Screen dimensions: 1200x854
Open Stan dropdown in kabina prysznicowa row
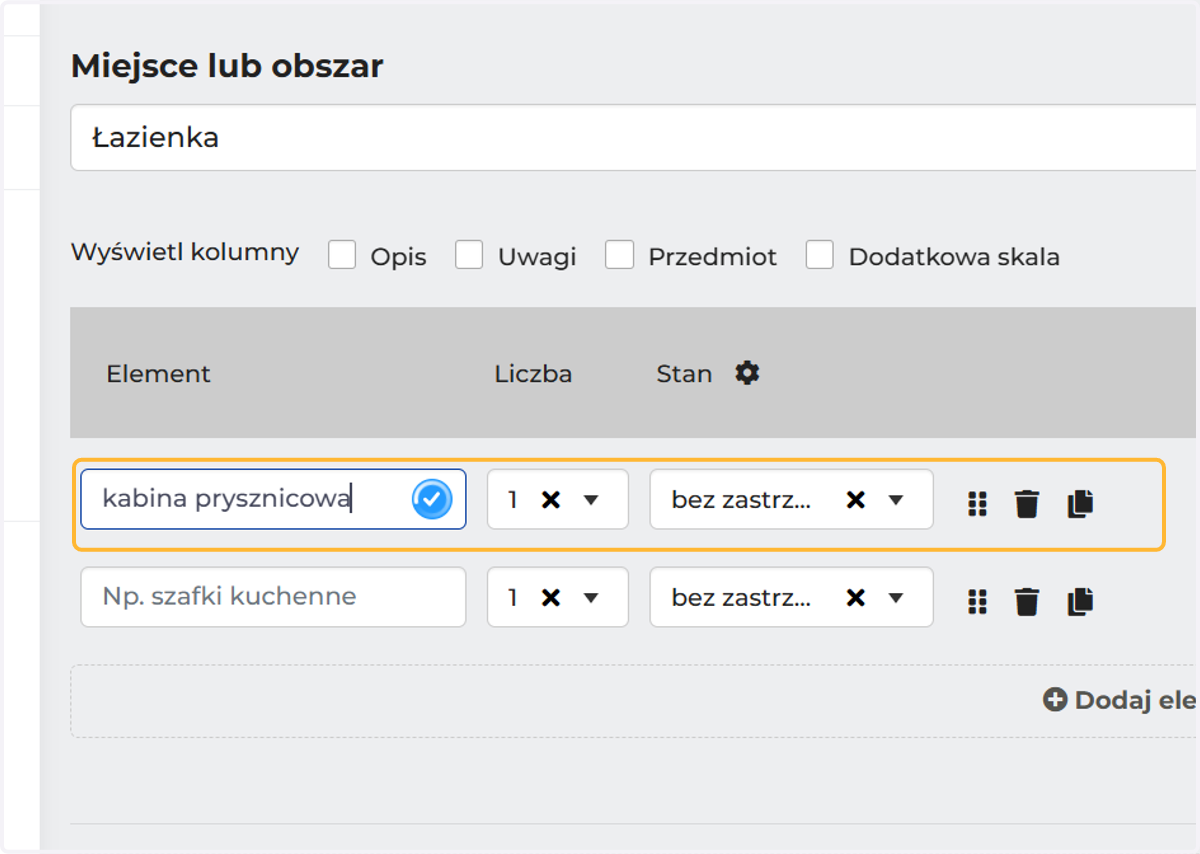[896, 499]
